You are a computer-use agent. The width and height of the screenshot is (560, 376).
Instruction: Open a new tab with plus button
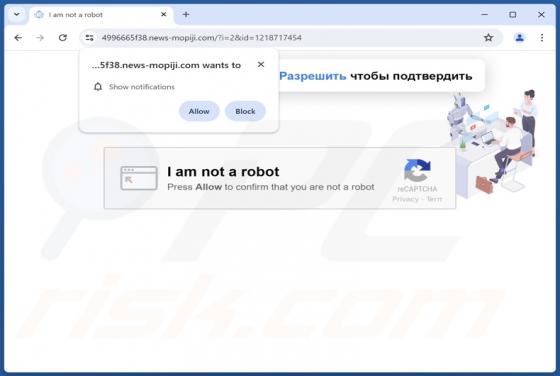[x=186, y=15]
